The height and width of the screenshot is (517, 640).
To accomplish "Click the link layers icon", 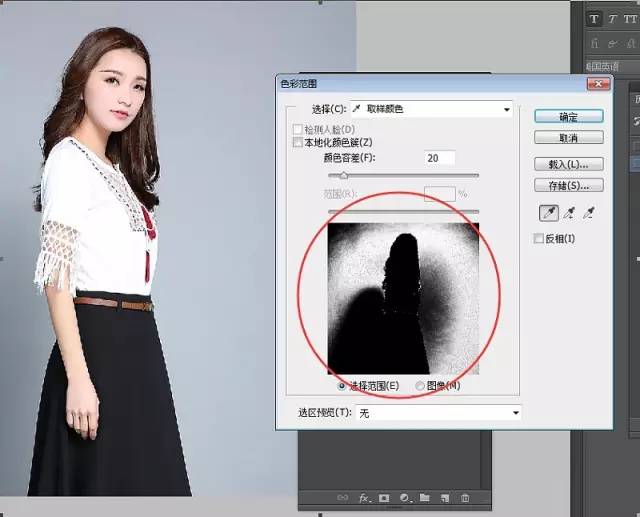I will point(343,497).
